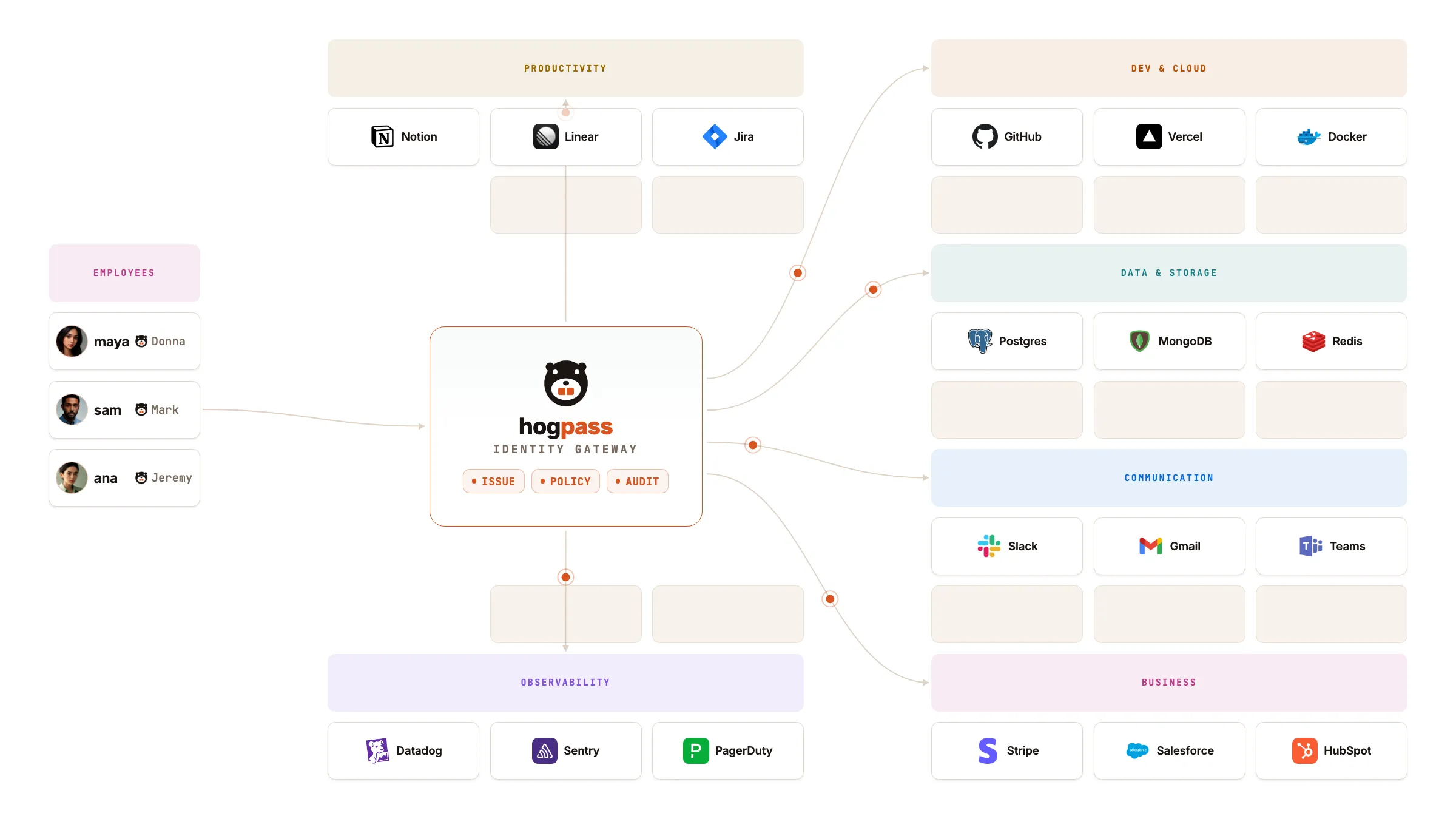This screenshot has height=819, width=1456.
Task: Click the "Vercel" label text
Action: click(1185, 136)
